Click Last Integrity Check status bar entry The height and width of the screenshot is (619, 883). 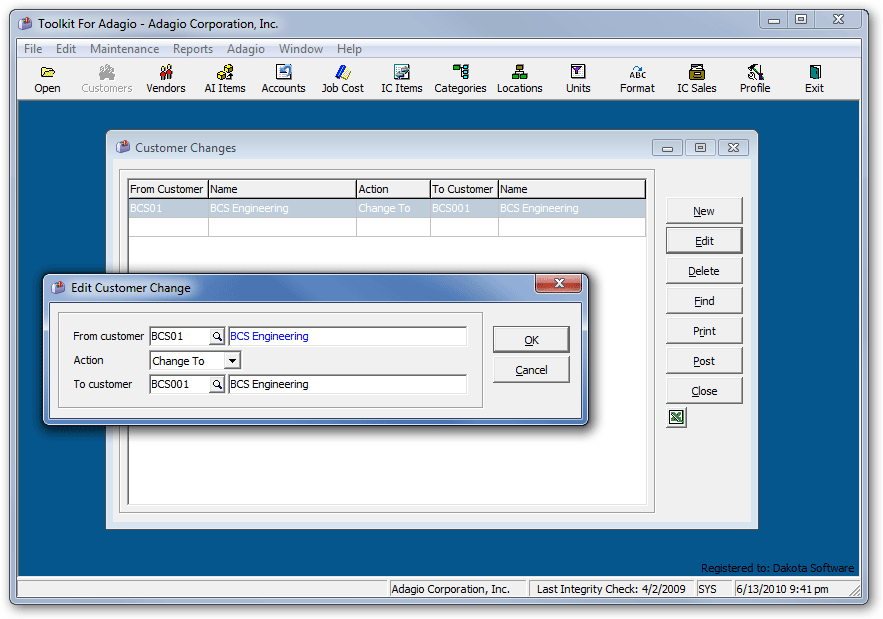[x=611, y=589]
